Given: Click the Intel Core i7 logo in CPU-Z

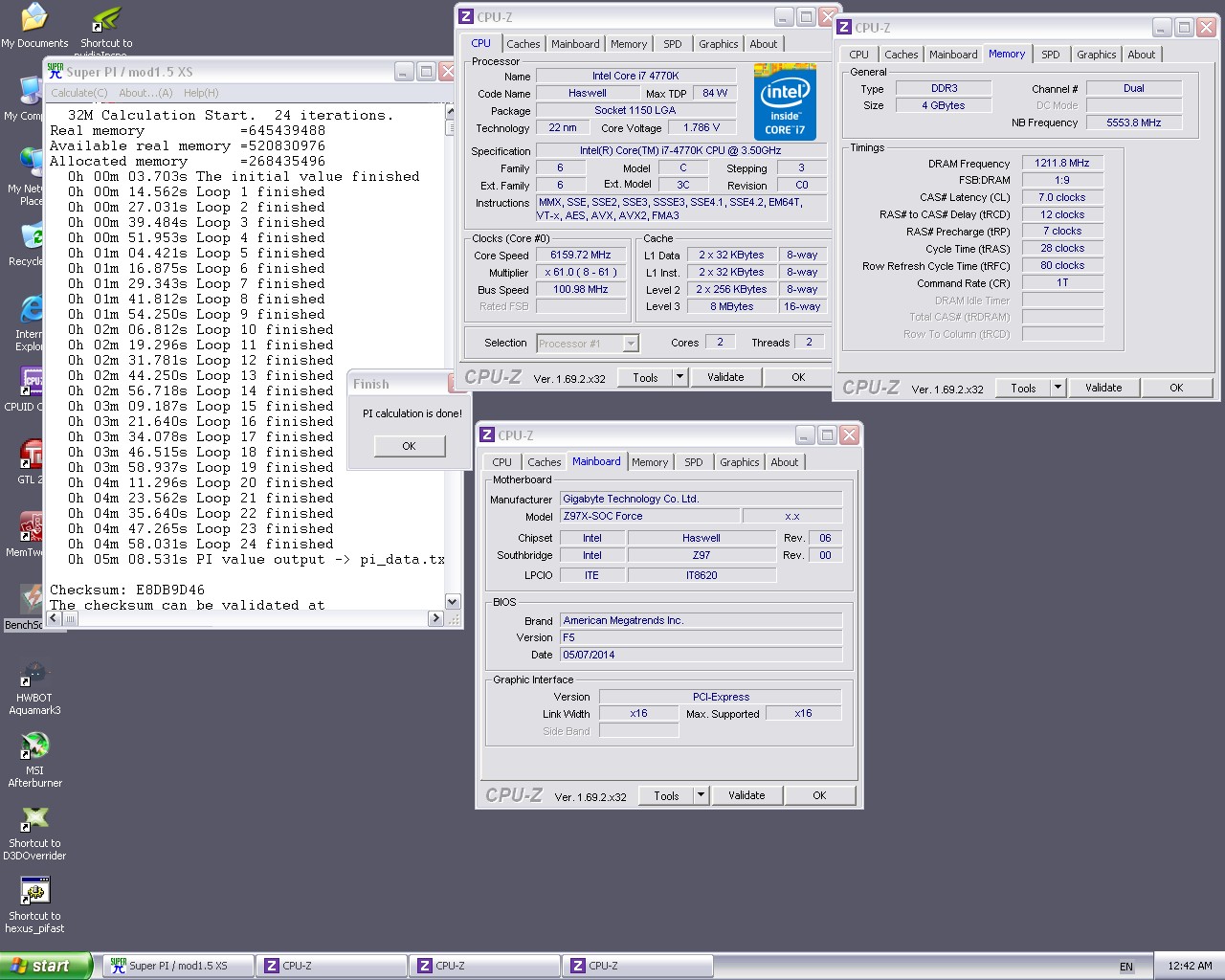Looking at the screenshot, I should click(785, 101).
